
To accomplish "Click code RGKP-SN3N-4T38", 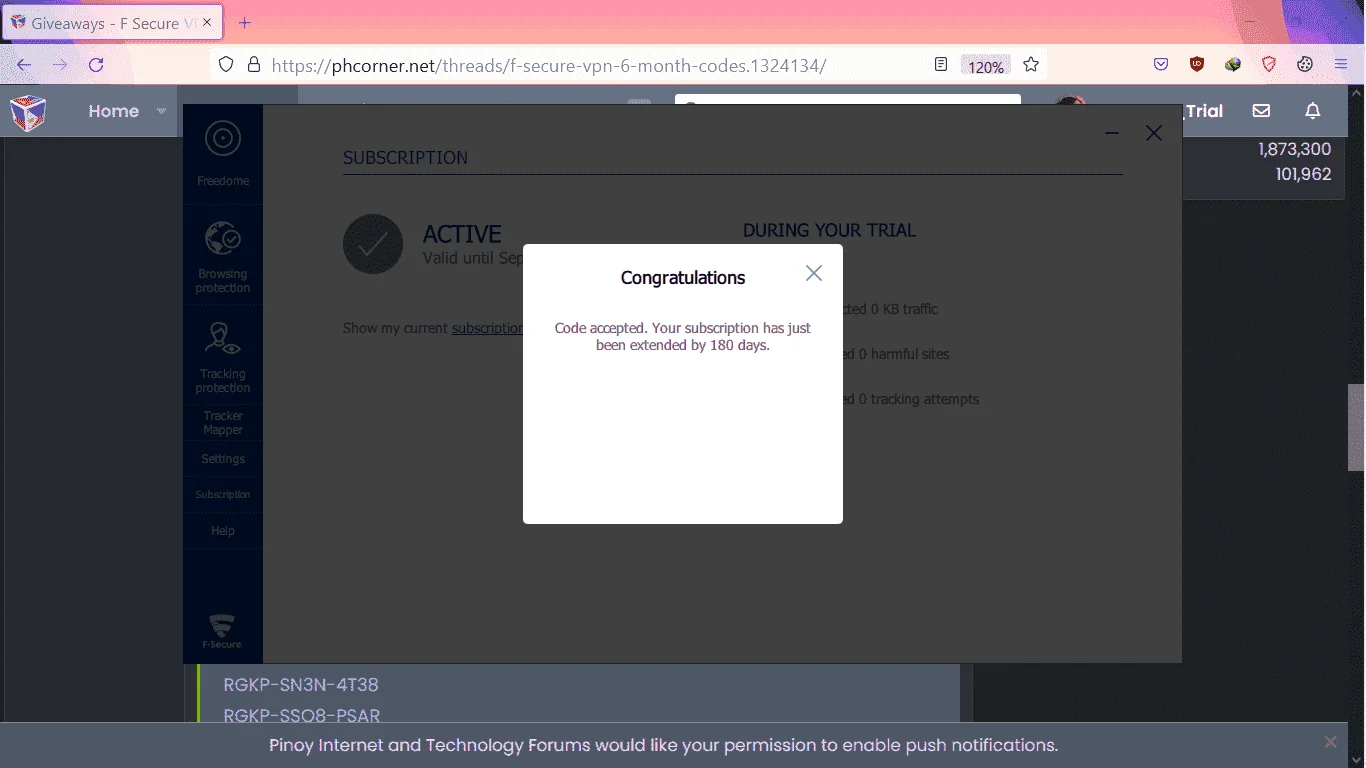I will [301, 685].
